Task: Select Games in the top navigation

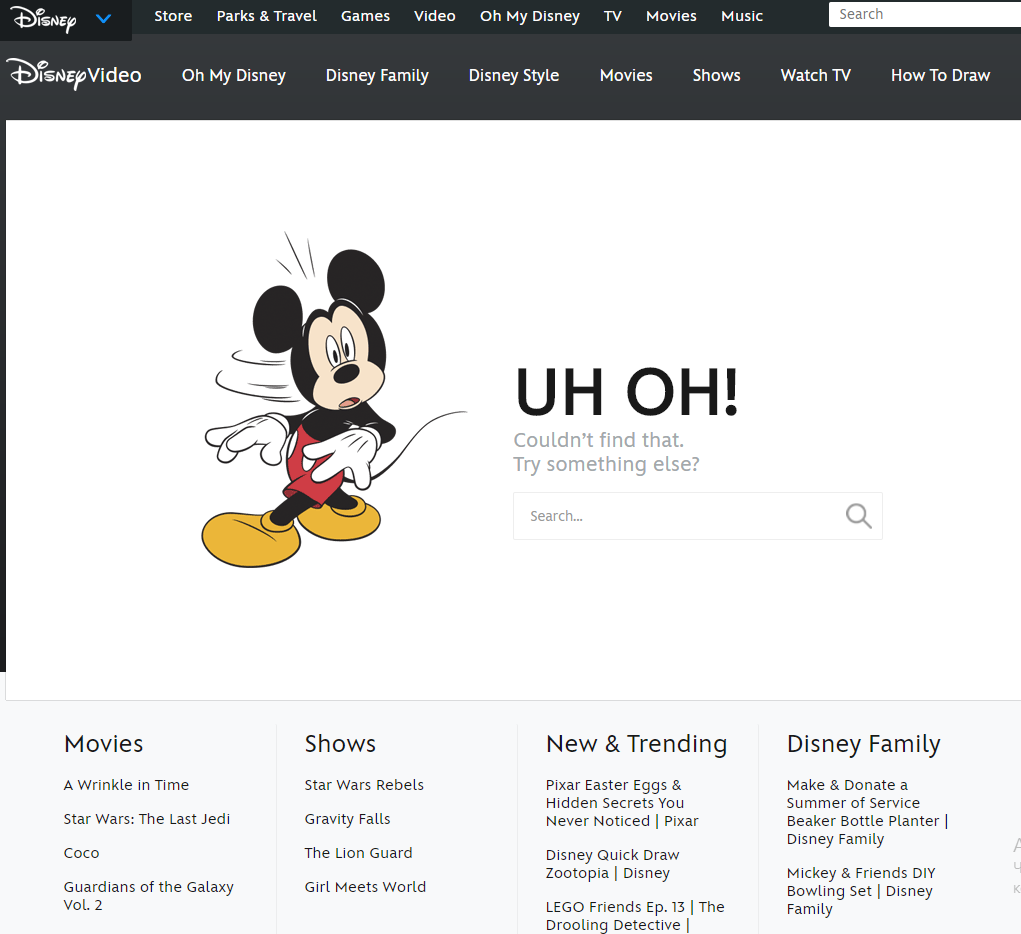Action: (x=365, y=16)
